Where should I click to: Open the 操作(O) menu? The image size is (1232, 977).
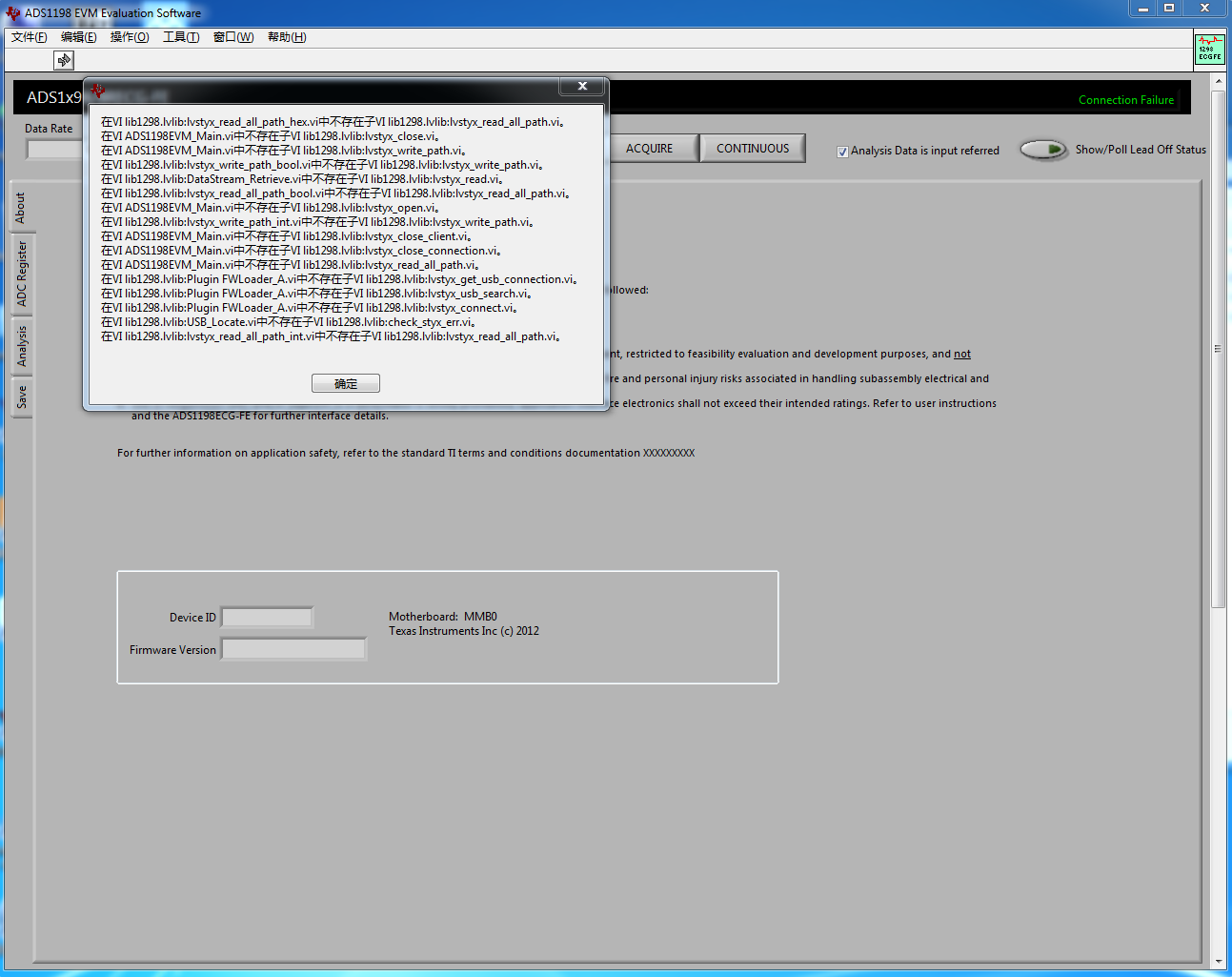point(130,37)
